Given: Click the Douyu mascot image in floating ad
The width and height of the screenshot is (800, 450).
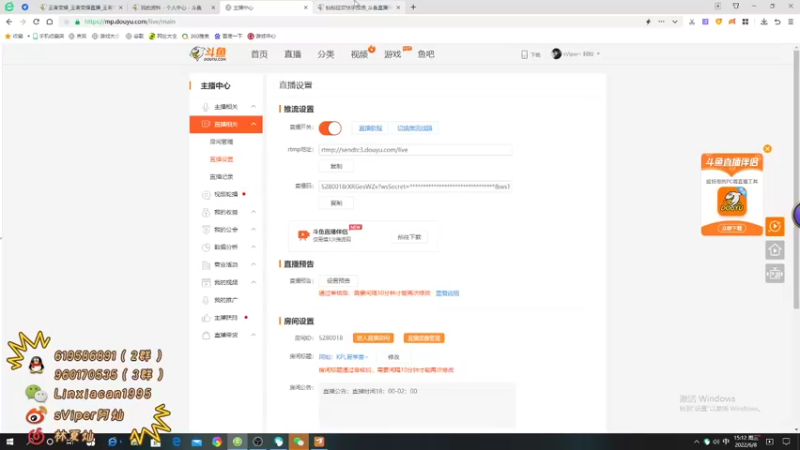Looking at the screenshot, I should pos(732,201).
